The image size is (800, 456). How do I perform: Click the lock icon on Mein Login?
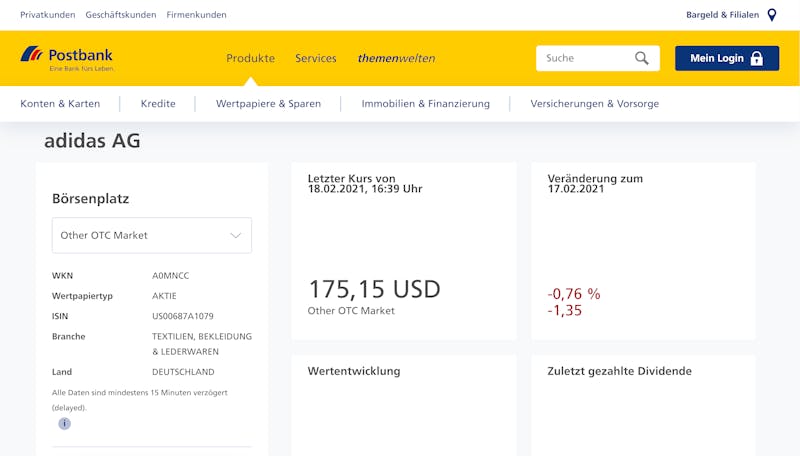pos(757,58)
